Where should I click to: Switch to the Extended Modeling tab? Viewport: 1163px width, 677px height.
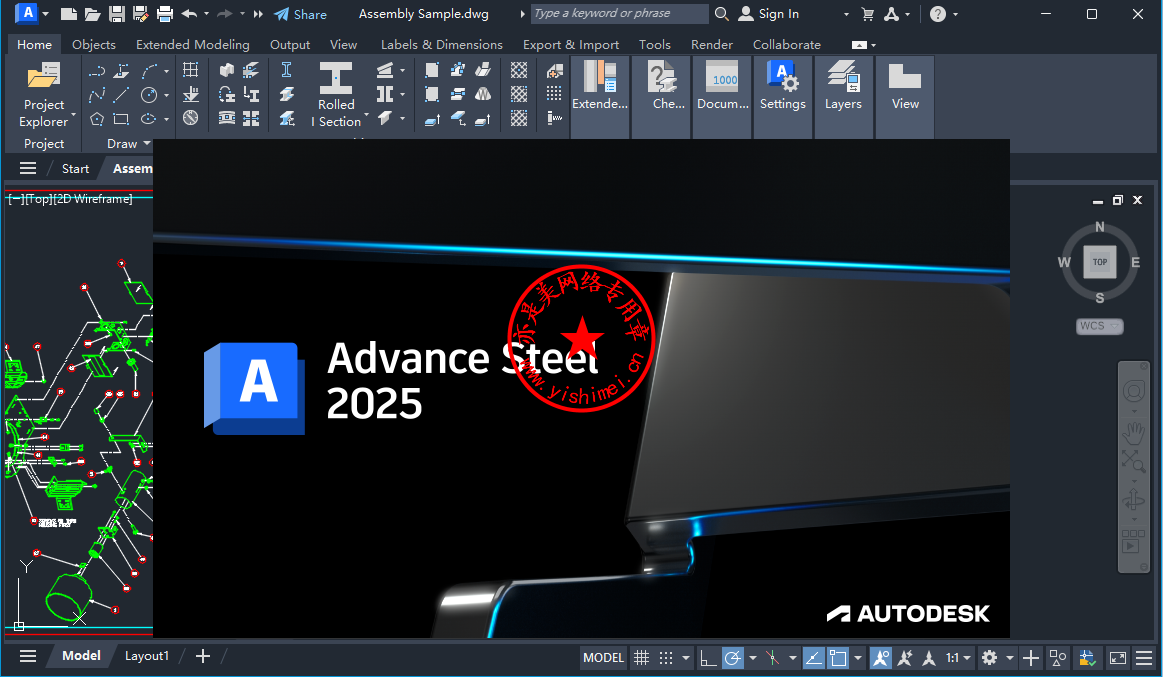pyautogui.click(x=193, y=44)
